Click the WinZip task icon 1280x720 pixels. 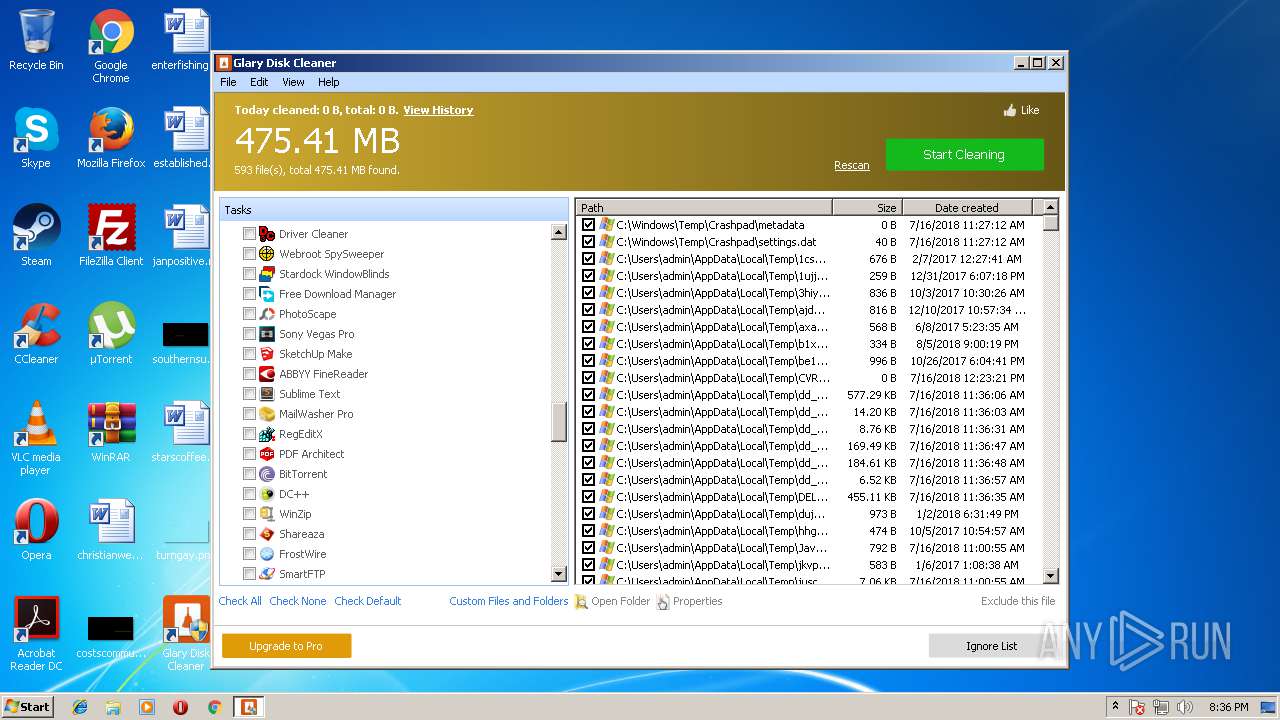(267, 514)
